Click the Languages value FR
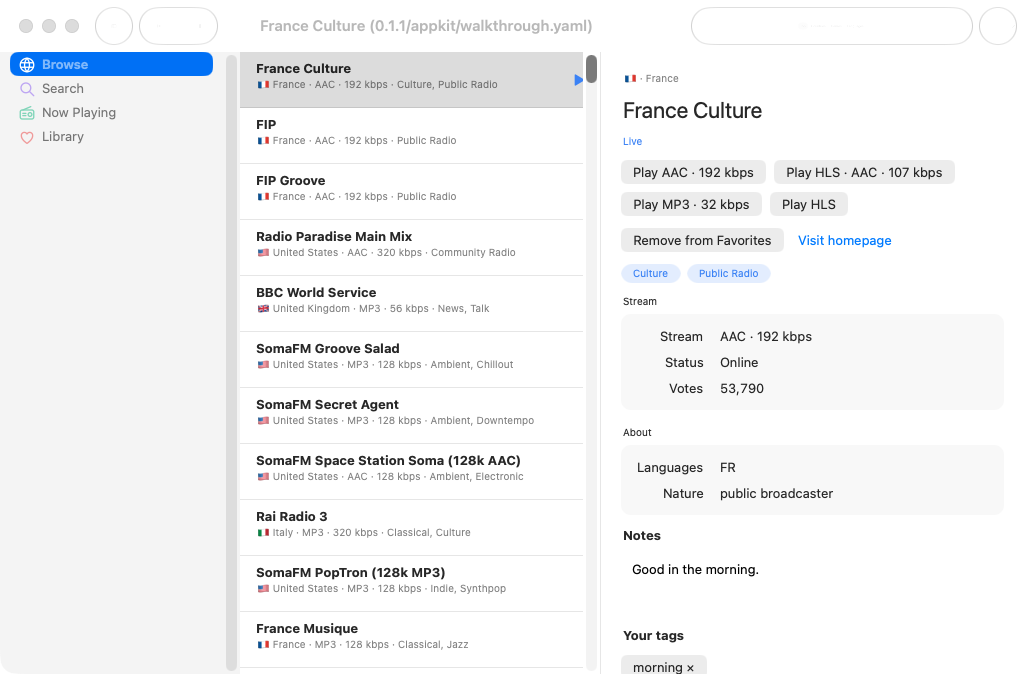Viewport: 1024px width, 674px height. [728, 468]
